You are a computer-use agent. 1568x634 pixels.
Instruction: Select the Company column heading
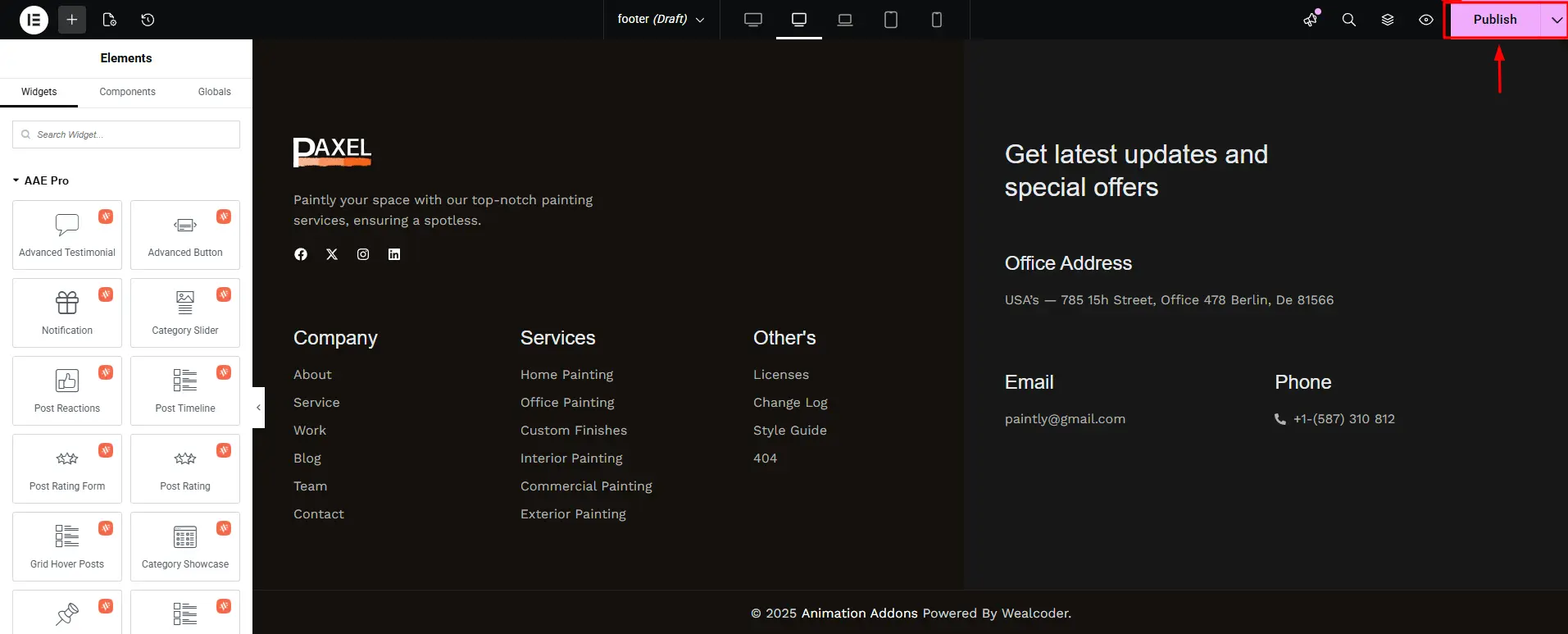(335, 338)
